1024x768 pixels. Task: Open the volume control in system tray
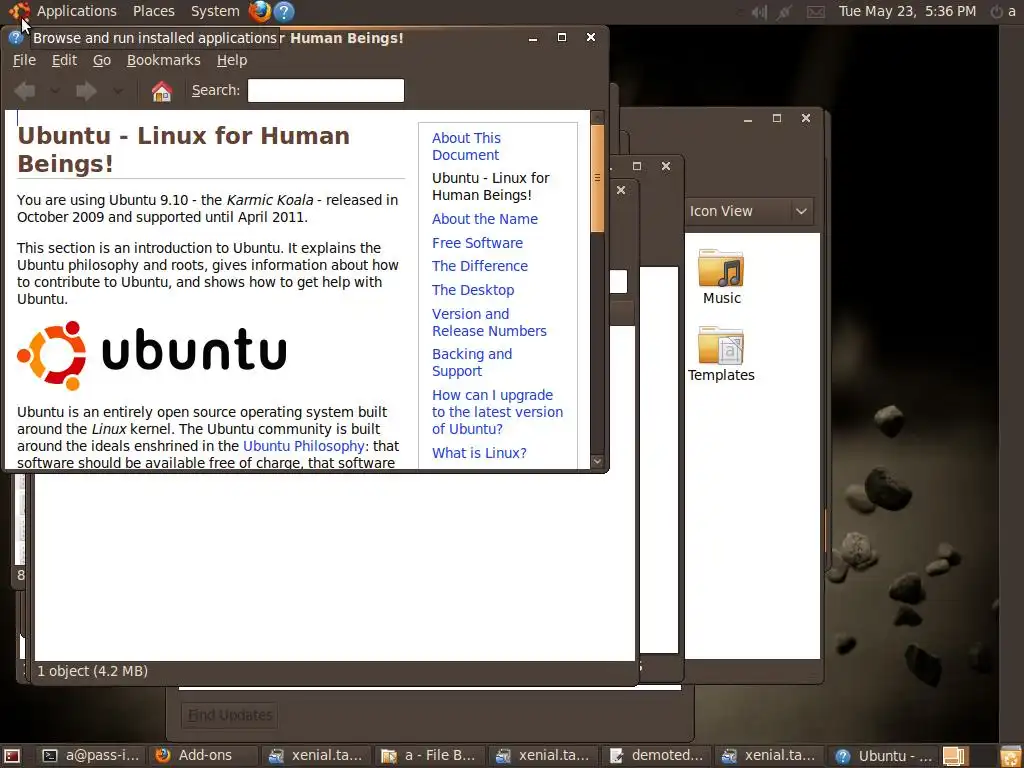point(759,12)
